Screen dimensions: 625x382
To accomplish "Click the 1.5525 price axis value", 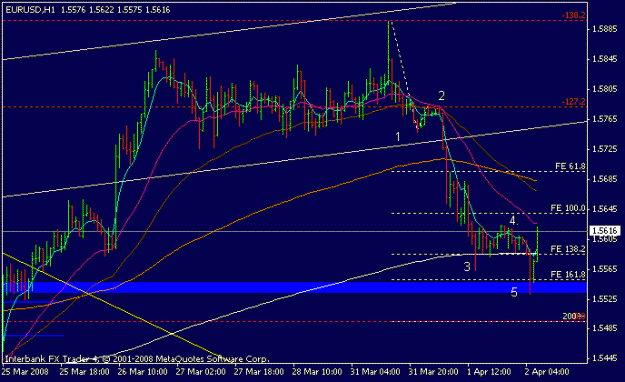I will pyautogui.click(x=605, y=299).
